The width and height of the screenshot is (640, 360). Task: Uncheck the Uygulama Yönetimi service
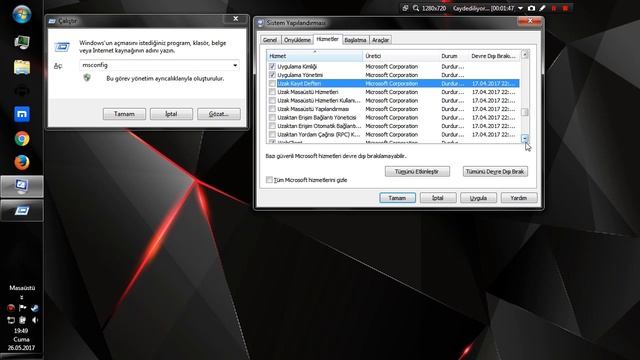tap(272, 75)
